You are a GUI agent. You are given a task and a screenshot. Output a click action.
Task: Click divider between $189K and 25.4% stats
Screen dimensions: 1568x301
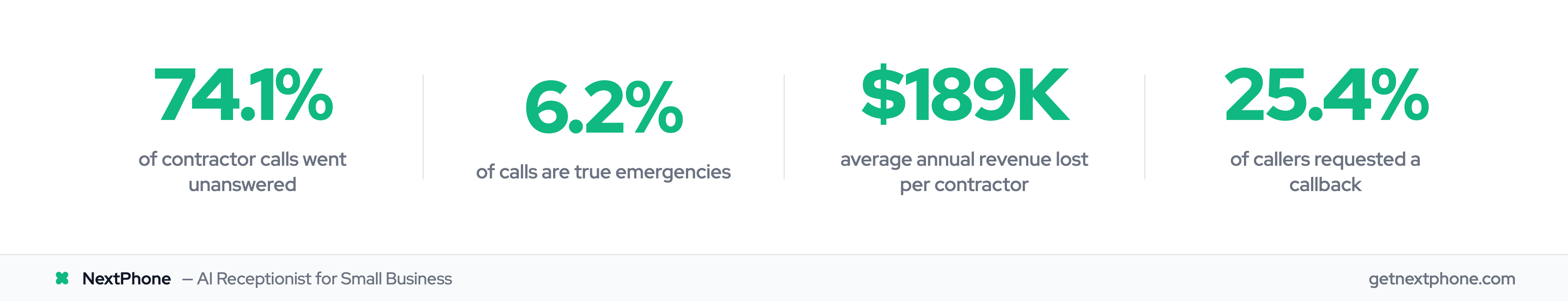[1145, 127]
